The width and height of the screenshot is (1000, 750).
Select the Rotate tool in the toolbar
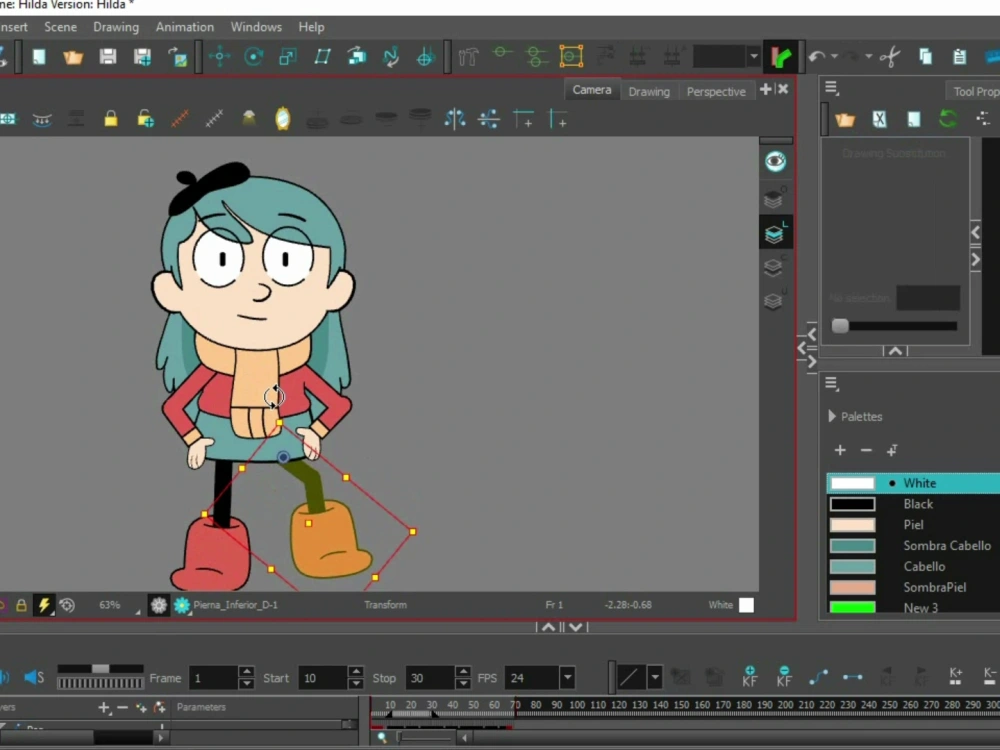point(253,56)
